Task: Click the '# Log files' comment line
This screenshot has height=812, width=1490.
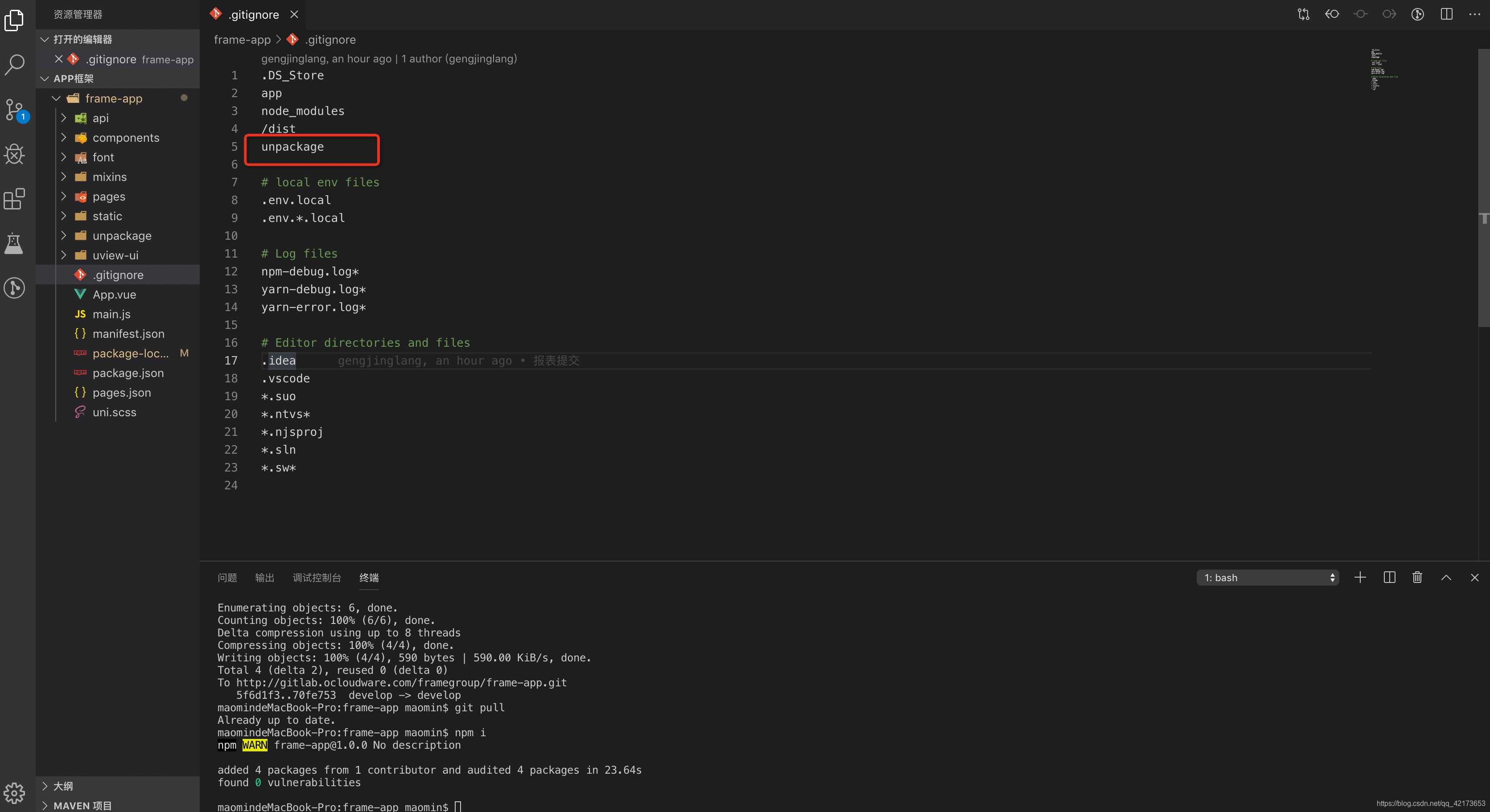Action: coord(299,253)
